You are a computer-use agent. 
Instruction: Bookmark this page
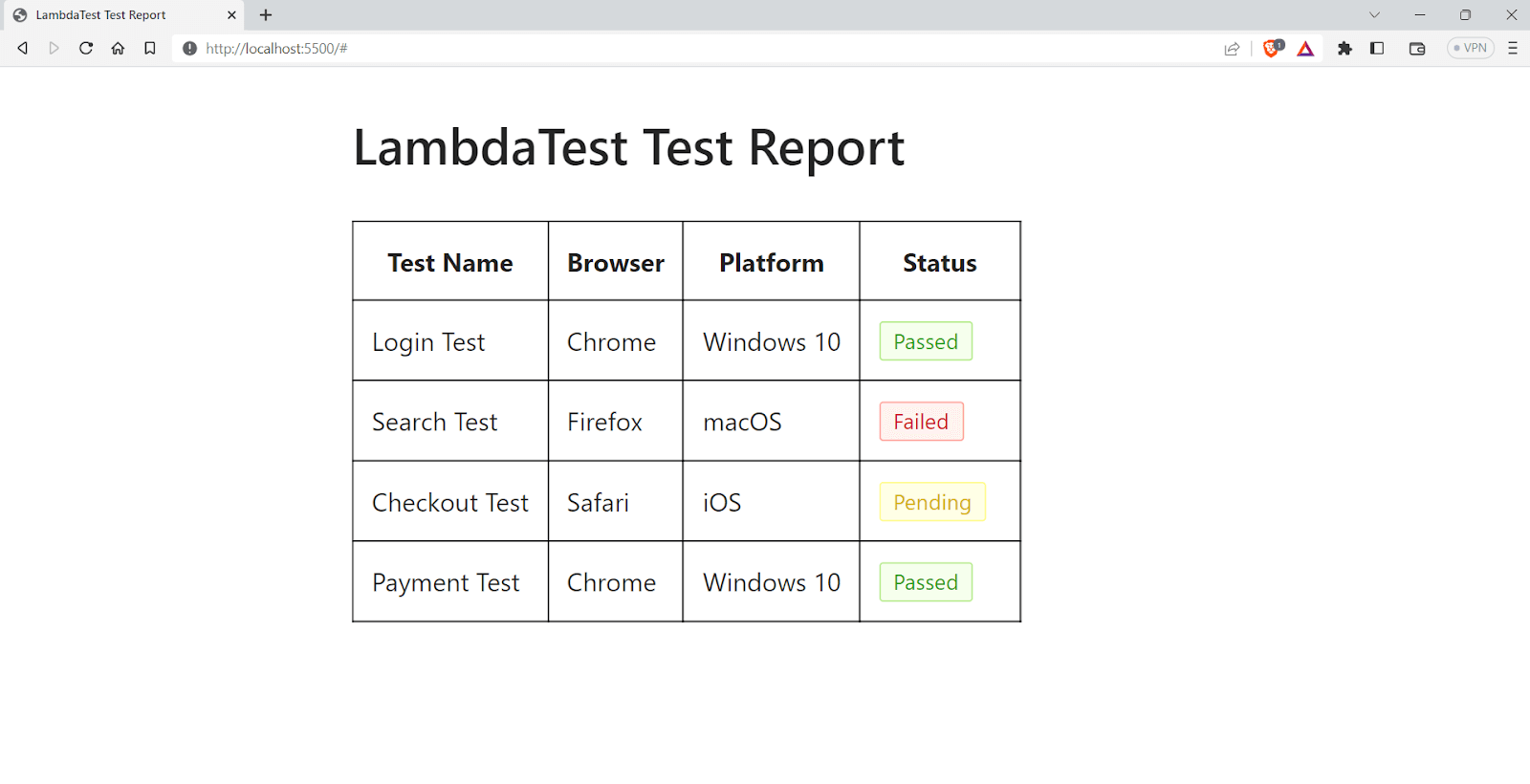(x=150, y=49)
